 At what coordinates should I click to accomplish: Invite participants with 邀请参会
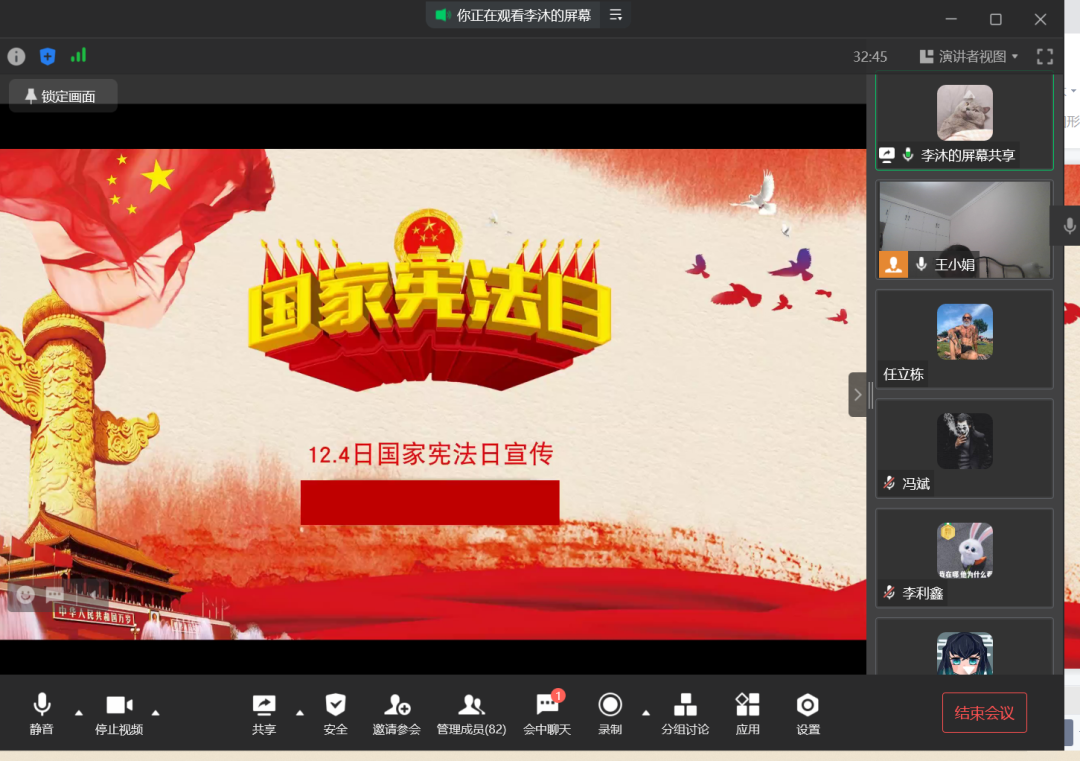[x=396, y=713]
